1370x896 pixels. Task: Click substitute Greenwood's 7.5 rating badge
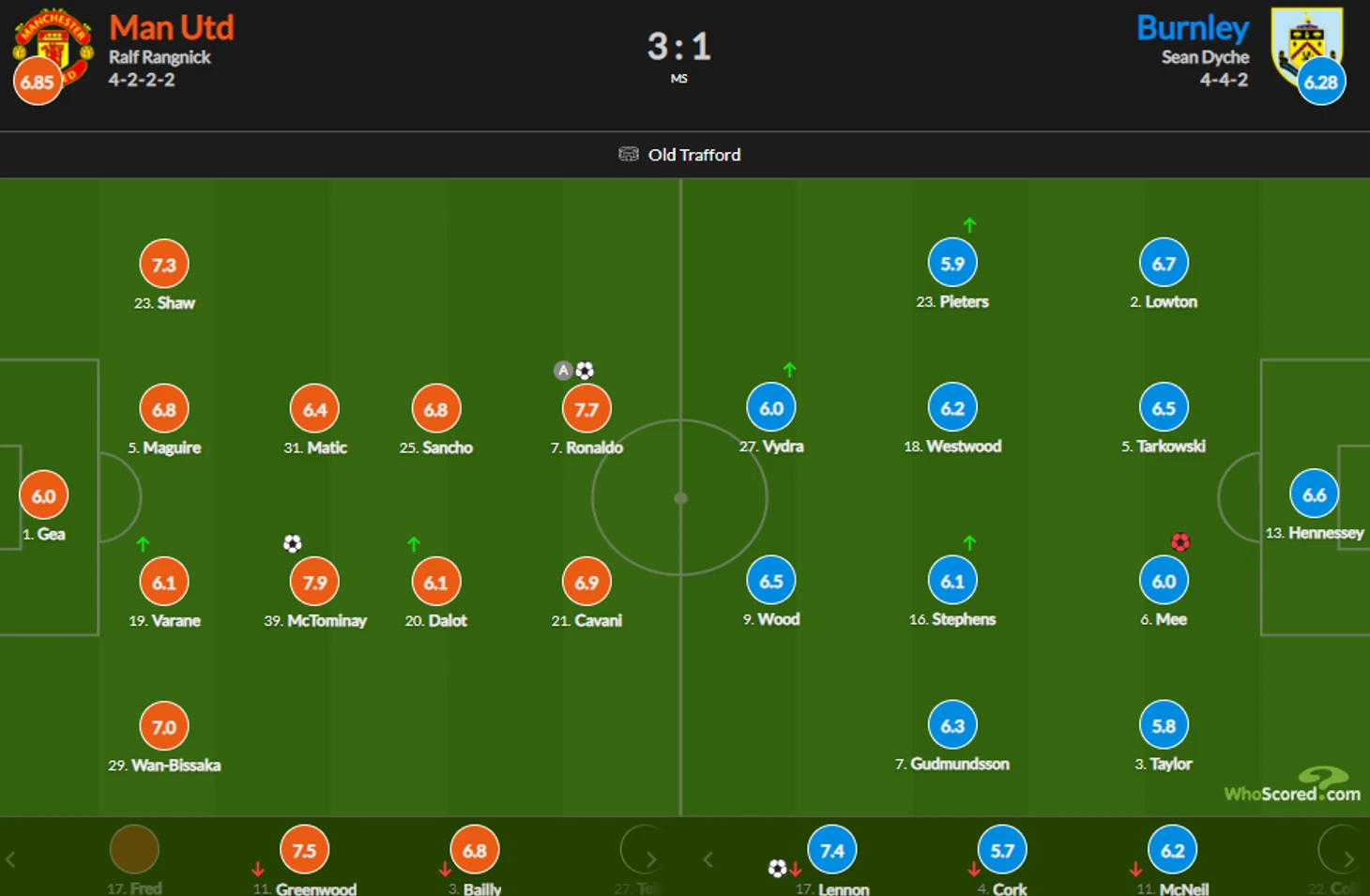click(304, 850)
